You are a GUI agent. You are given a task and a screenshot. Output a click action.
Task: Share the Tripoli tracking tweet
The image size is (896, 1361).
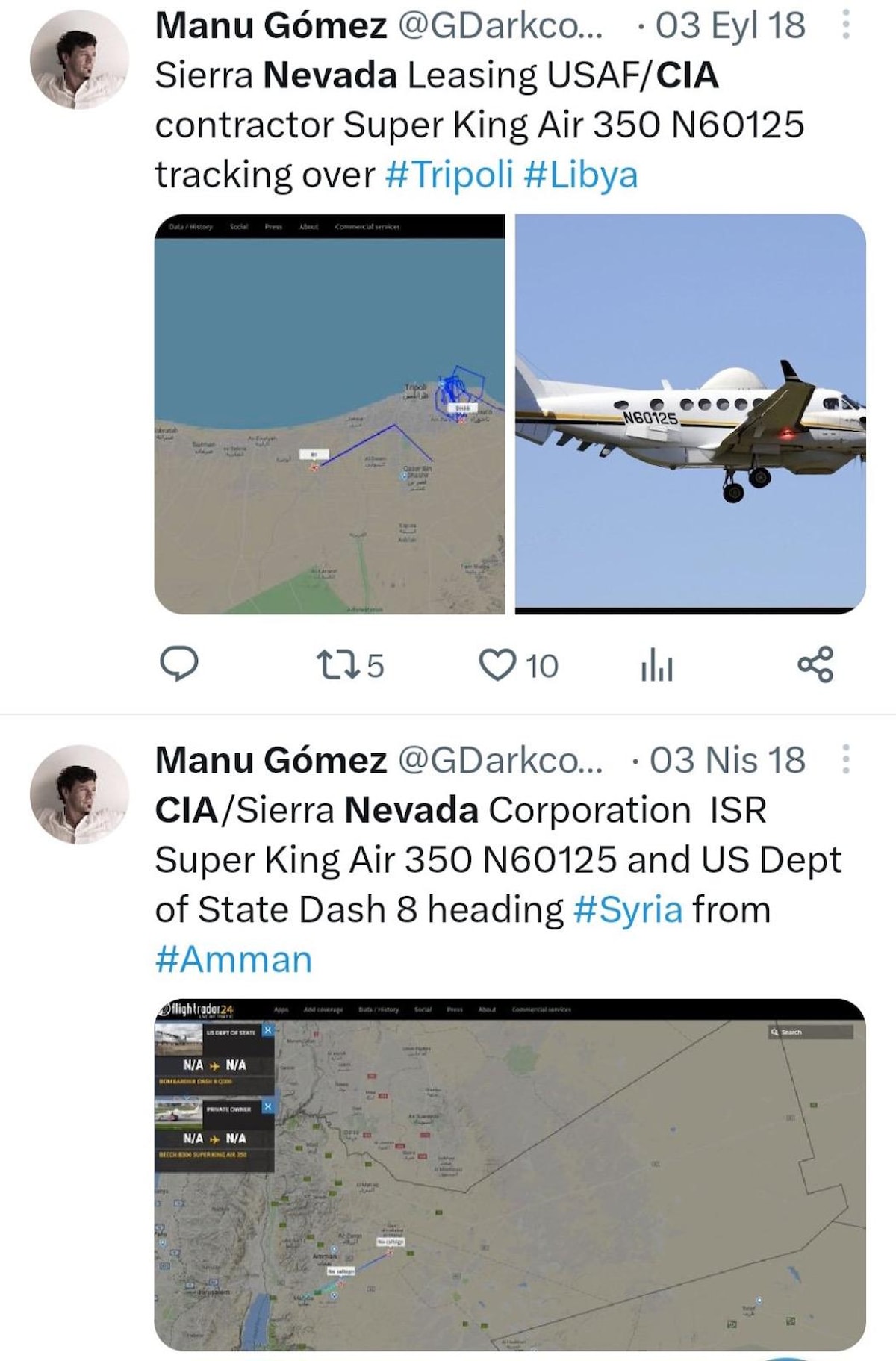click(x=815, y=664)
